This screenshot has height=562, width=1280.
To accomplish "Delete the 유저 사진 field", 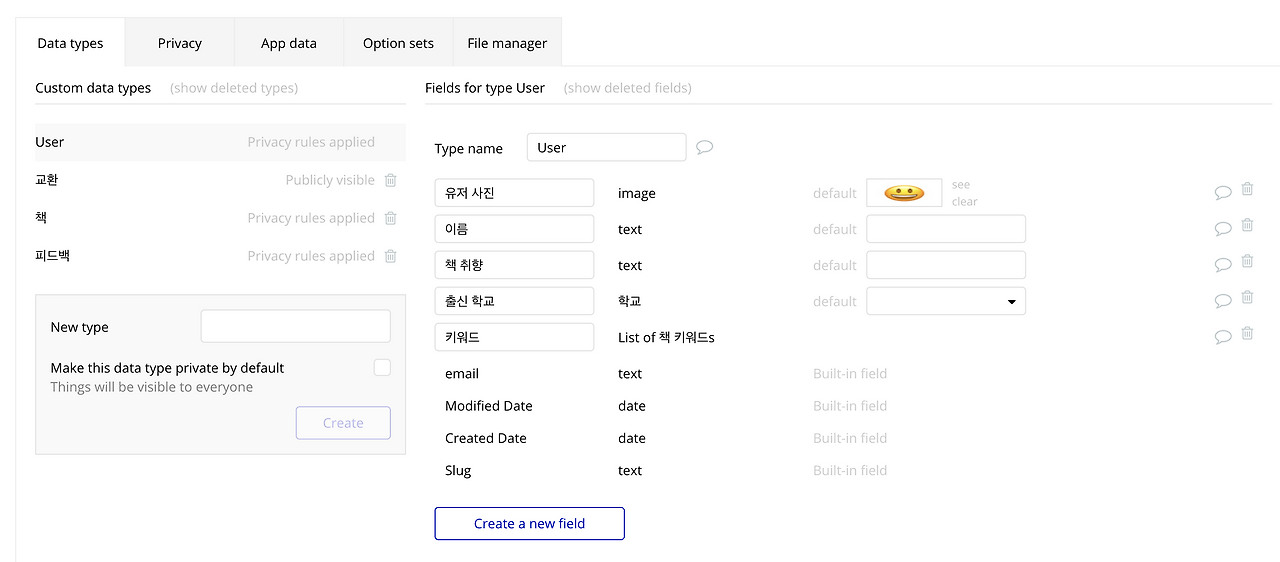I will (x=1247, y=189).
